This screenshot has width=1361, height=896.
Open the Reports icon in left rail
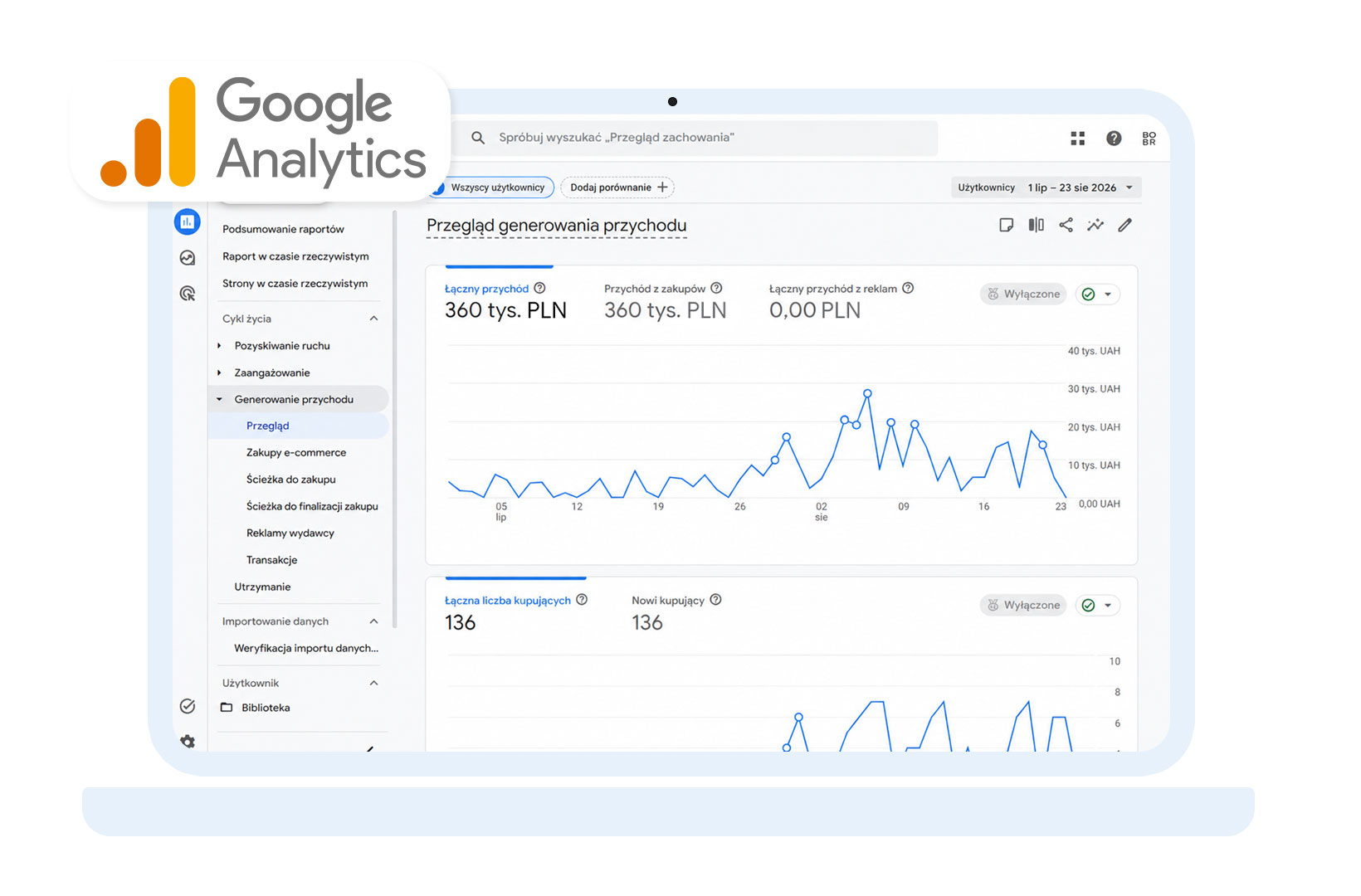click(188, 222)
